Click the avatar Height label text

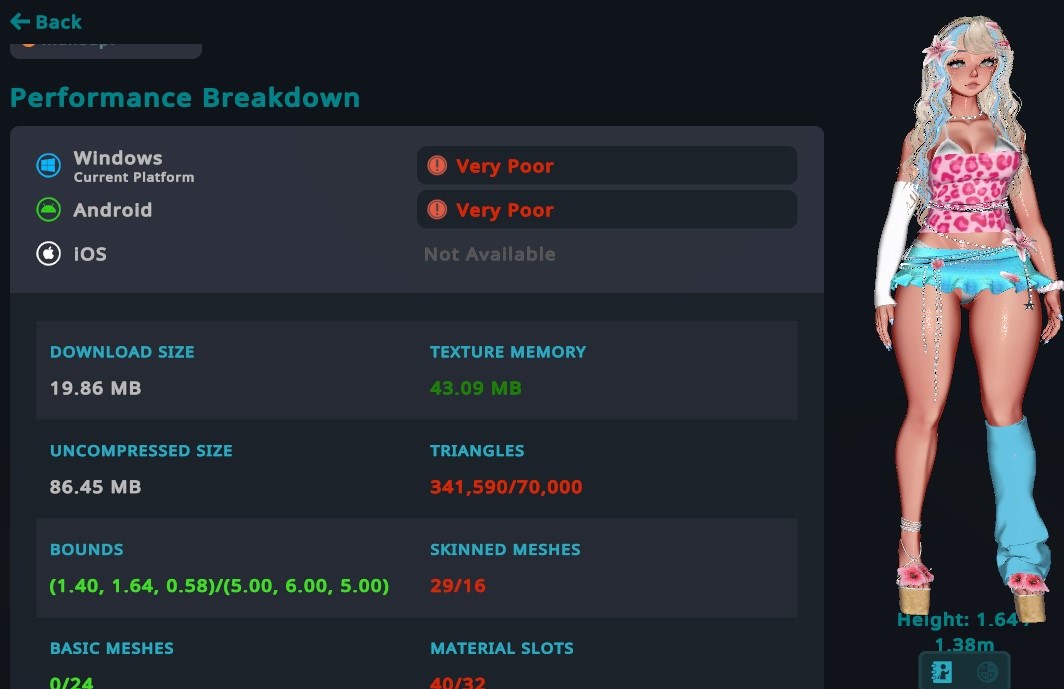tap(964, 631)
